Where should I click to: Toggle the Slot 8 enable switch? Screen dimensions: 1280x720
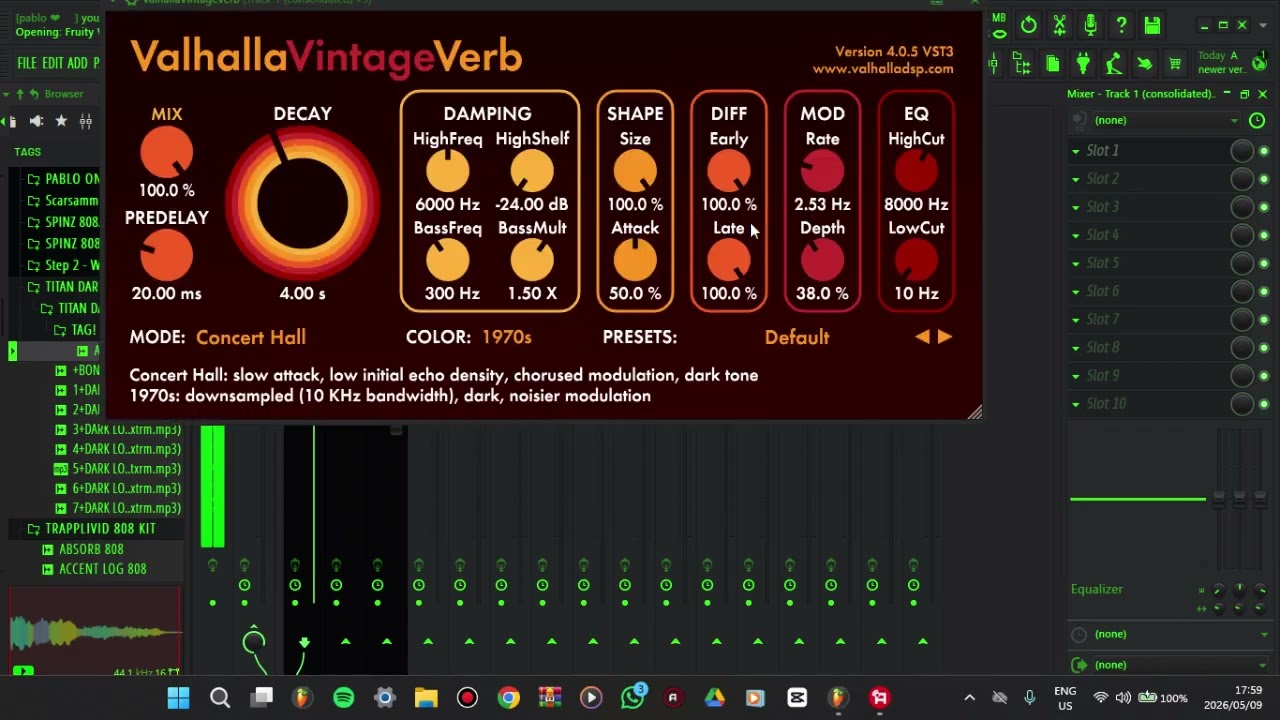[1264, 347]
